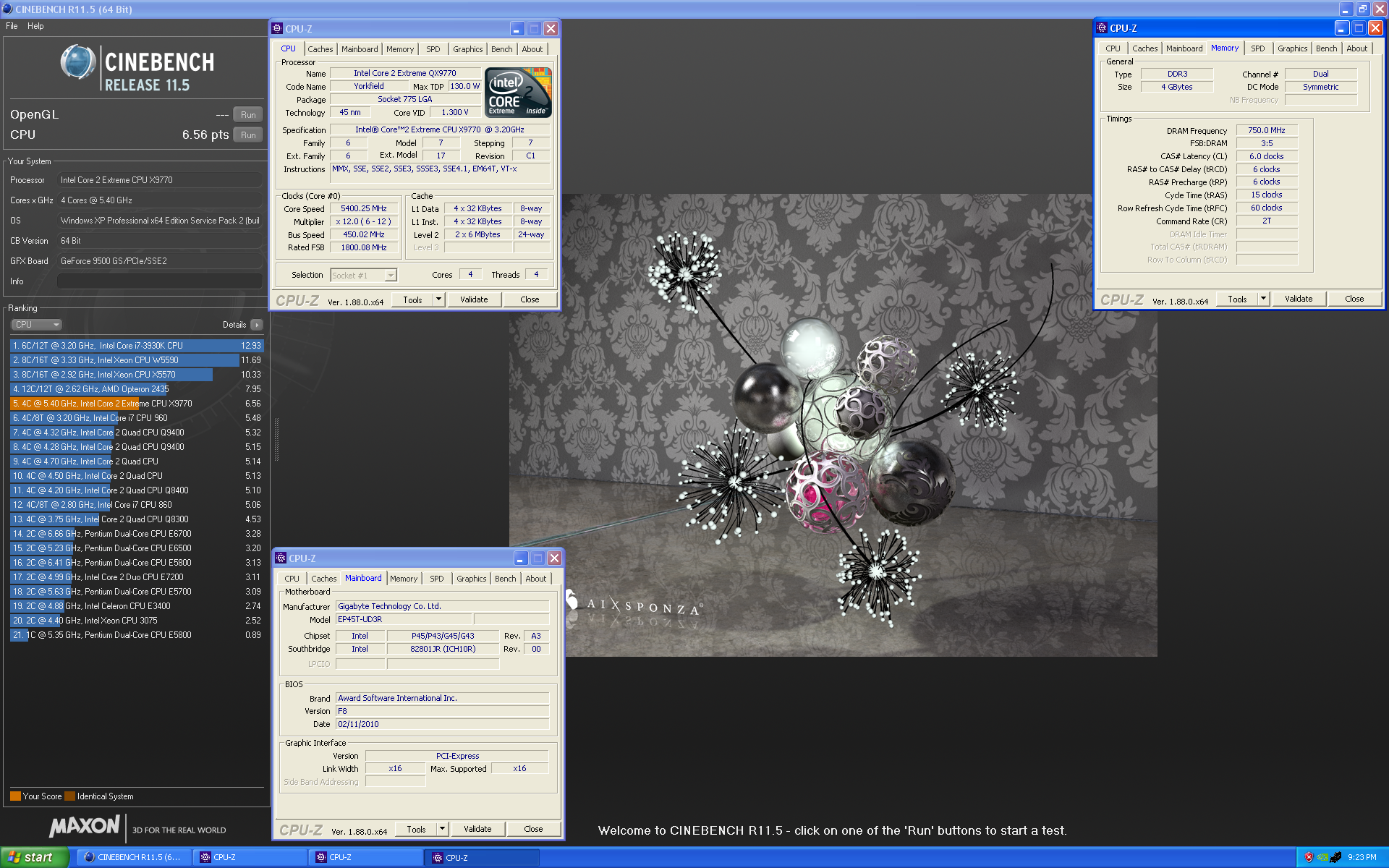Click the red shield security tray icon
The image size is (1389, 868).
[1308, 857]
